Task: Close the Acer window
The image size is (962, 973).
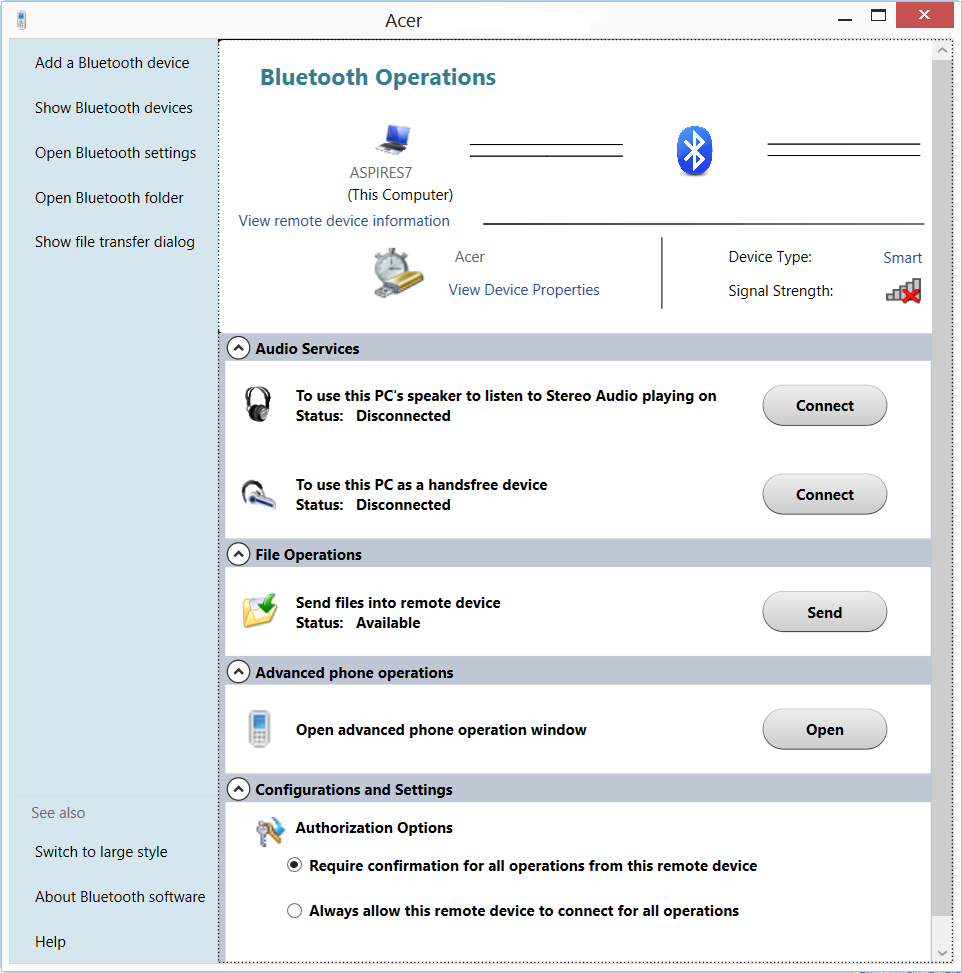Action: click(x=924, y=16)
